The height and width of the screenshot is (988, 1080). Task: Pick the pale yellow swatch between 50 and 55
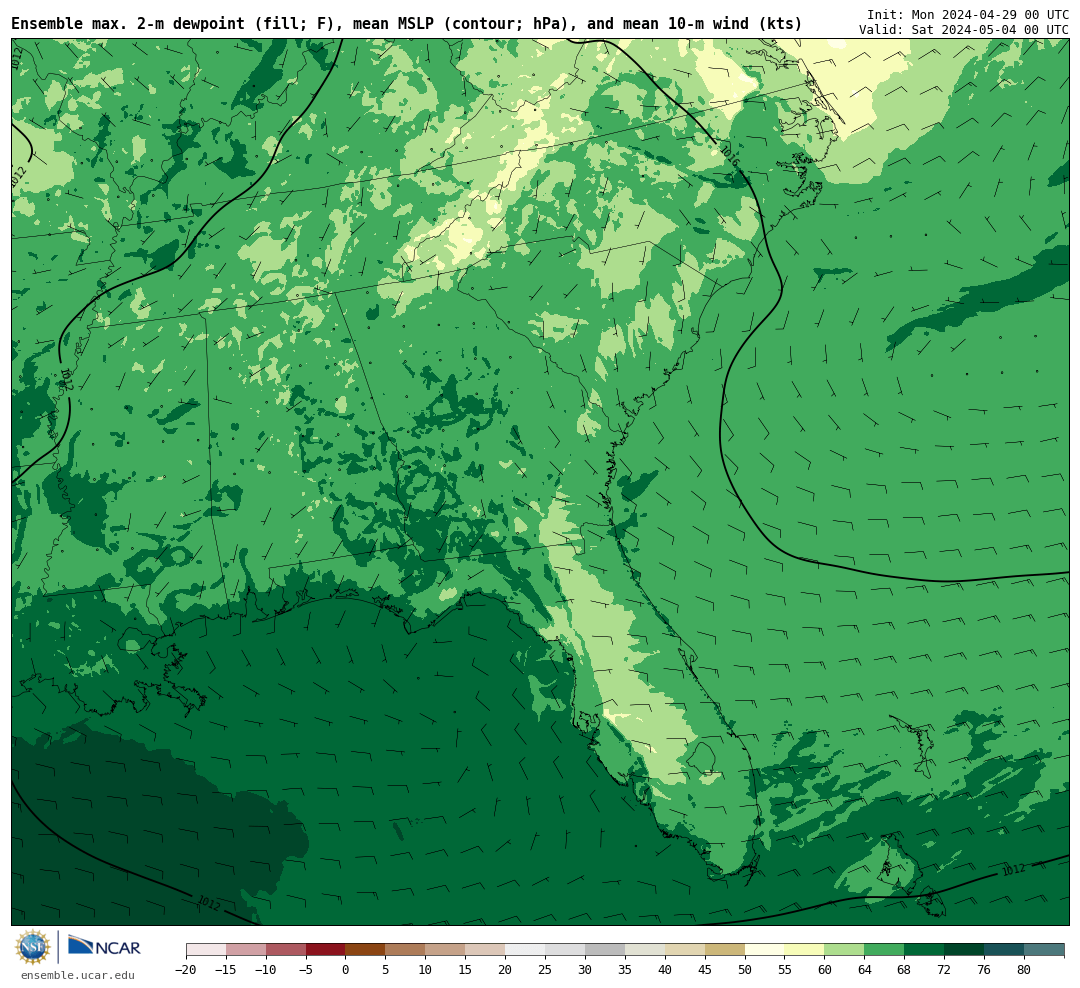coord(765,950)
